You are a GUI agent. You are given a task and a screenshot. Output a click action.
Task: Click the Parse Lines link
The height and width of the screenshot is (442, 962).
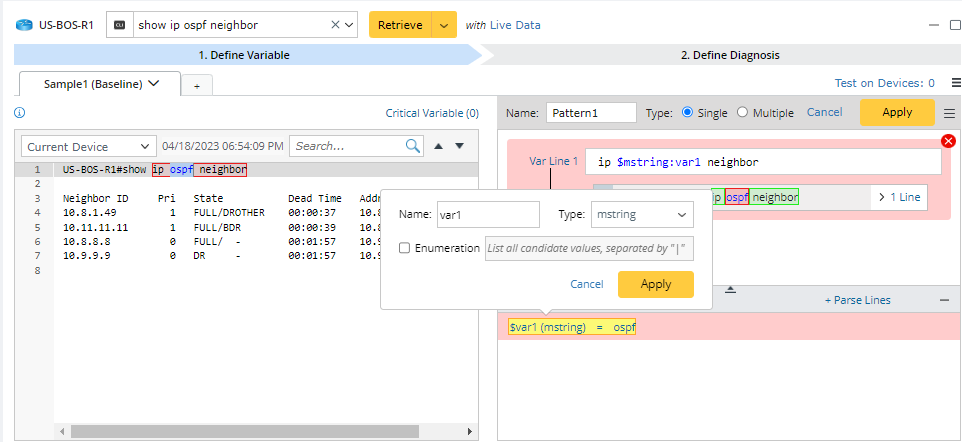tap(857, 300)
